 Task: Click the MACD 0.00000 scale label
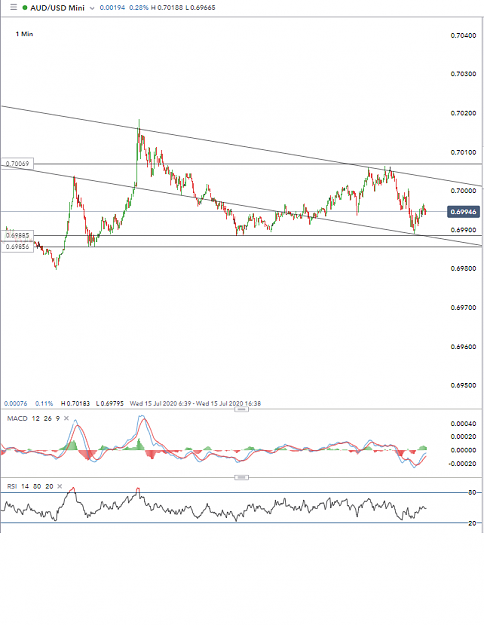(x=463, y=450)
